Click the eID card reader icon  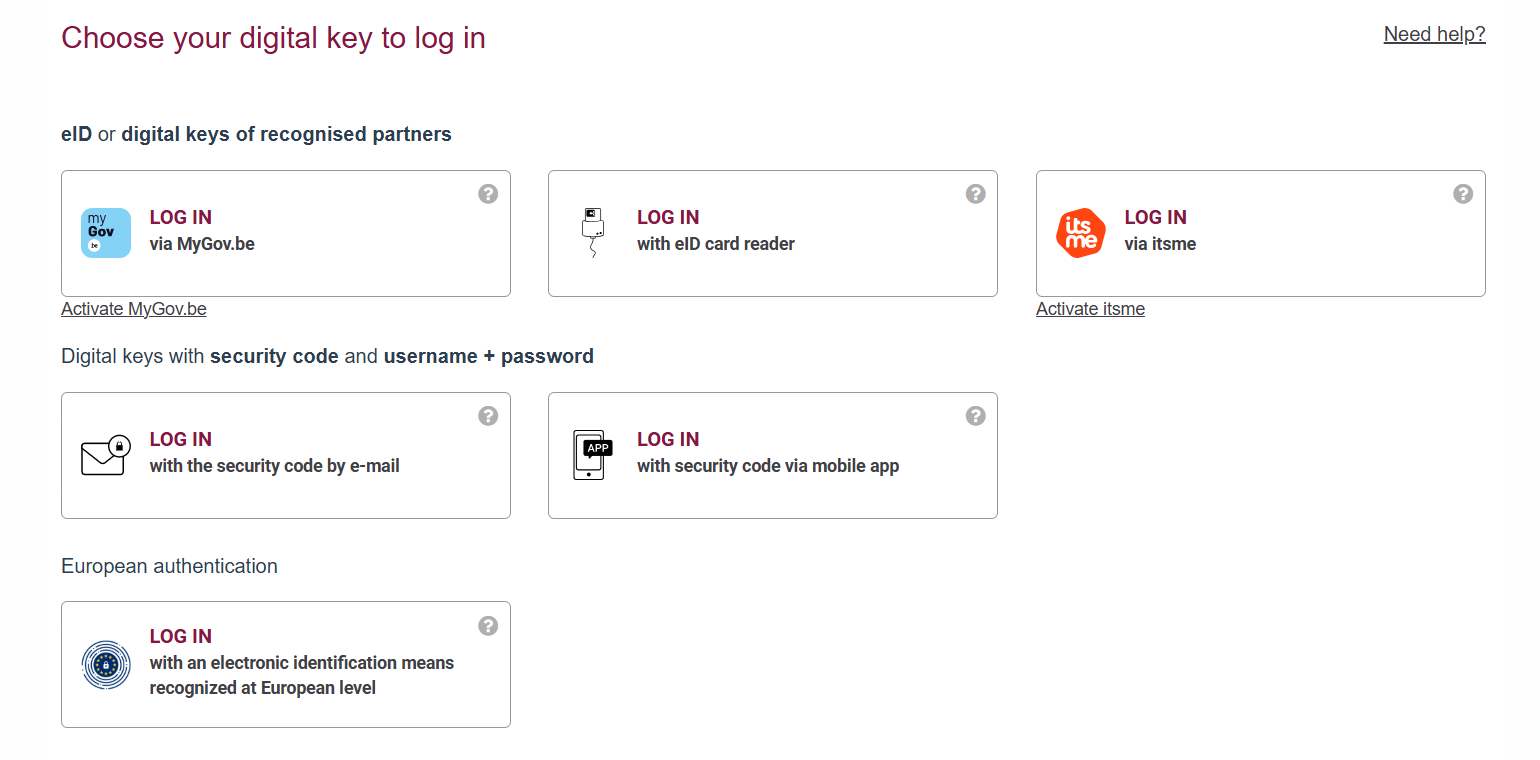(x=593, y=233)
